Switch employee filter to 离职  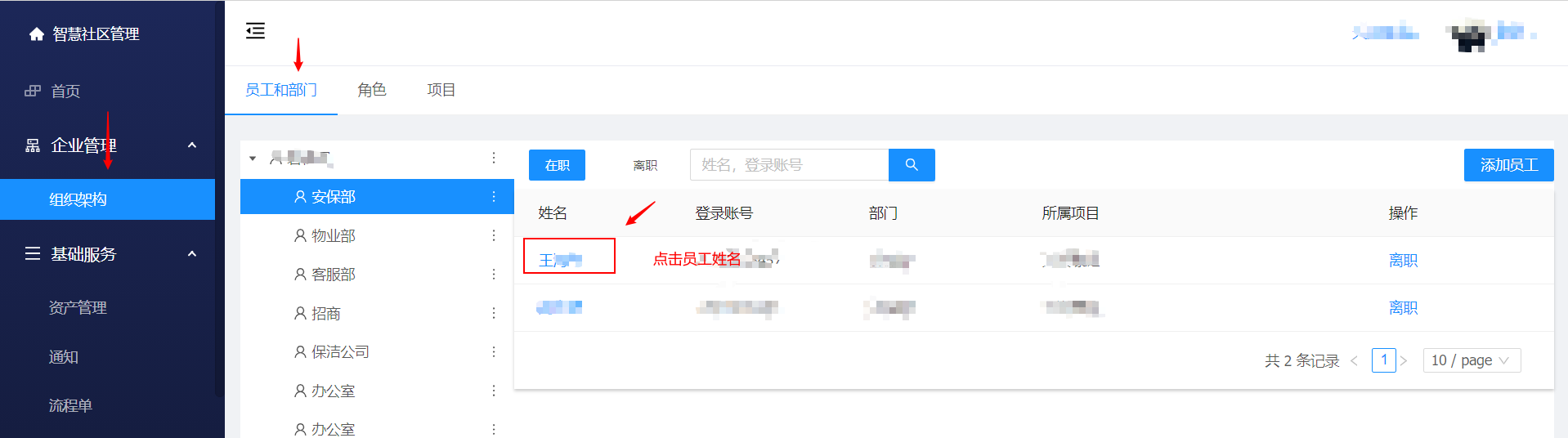(x=645, y=165)
